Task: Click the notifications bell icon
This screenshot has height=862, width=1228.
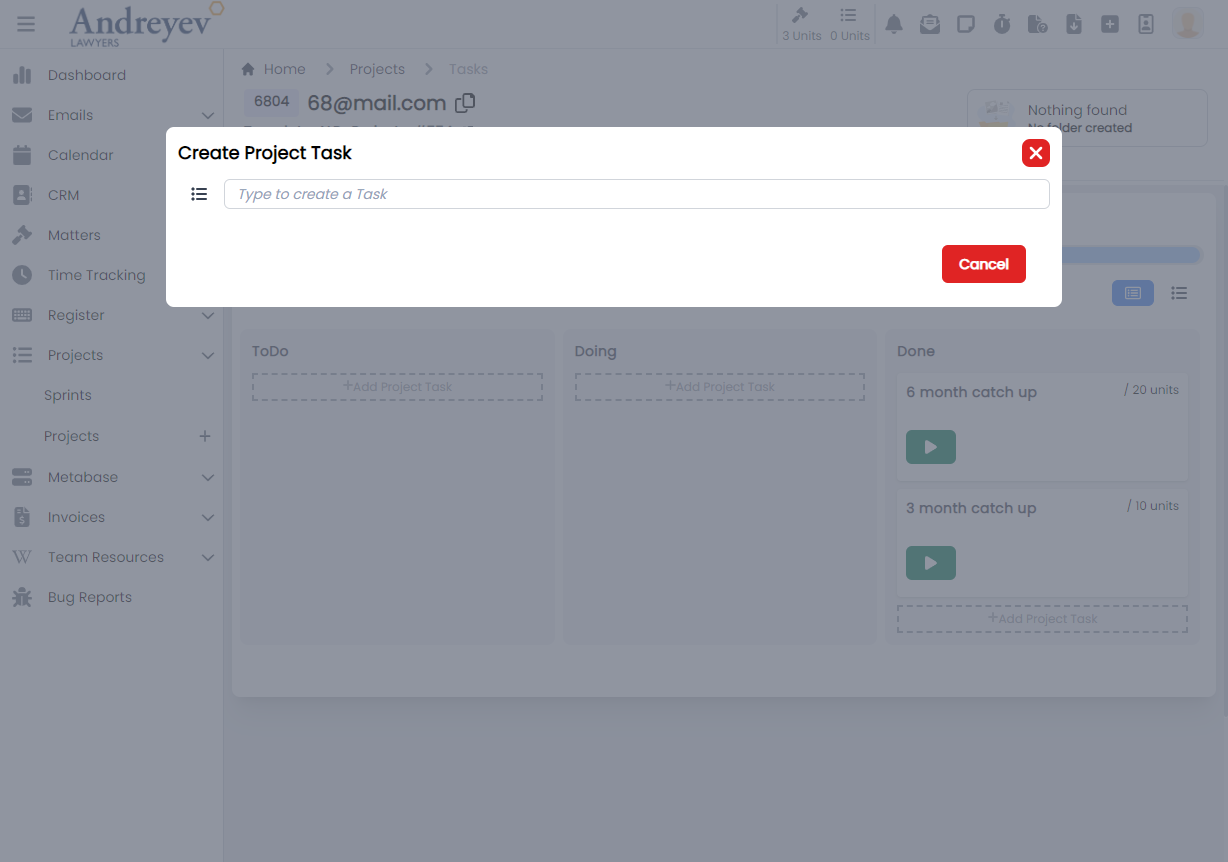Action: tap(894, 24)
